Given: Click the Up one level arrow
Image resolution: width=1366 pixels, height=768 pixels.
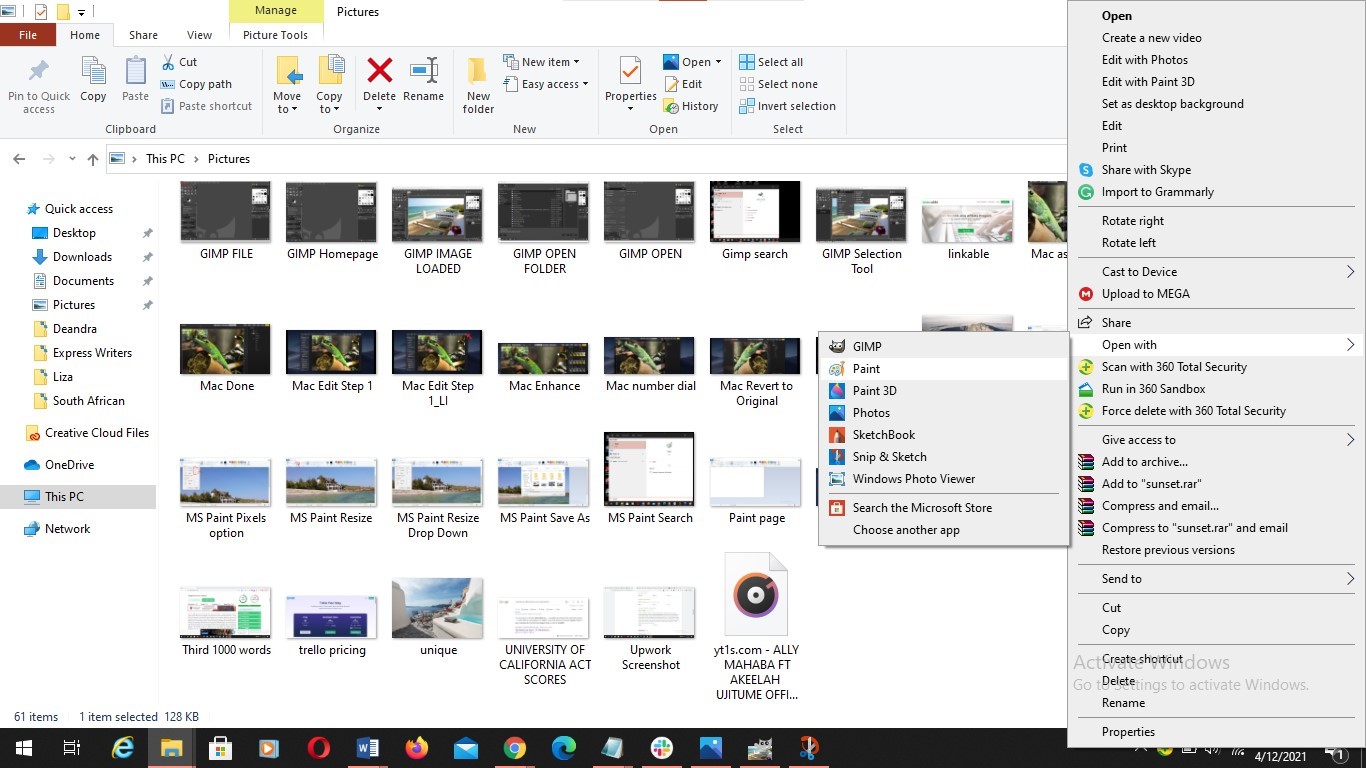Looking at the screenshot, I should [x=93, y=159].
